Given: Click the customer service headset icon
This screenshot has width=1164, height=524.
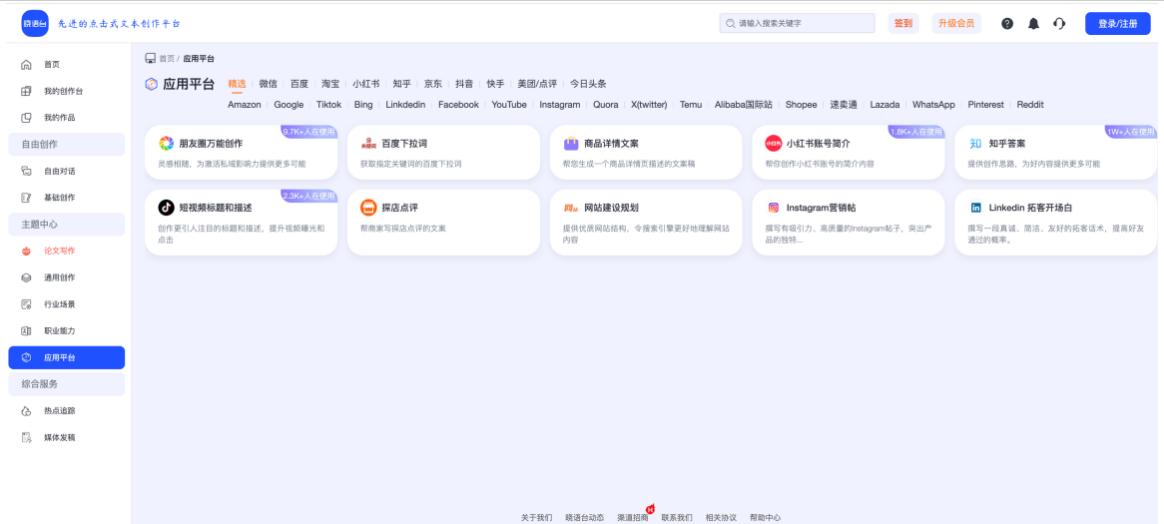Looking at the screenshot, I should click(1059, 24).
